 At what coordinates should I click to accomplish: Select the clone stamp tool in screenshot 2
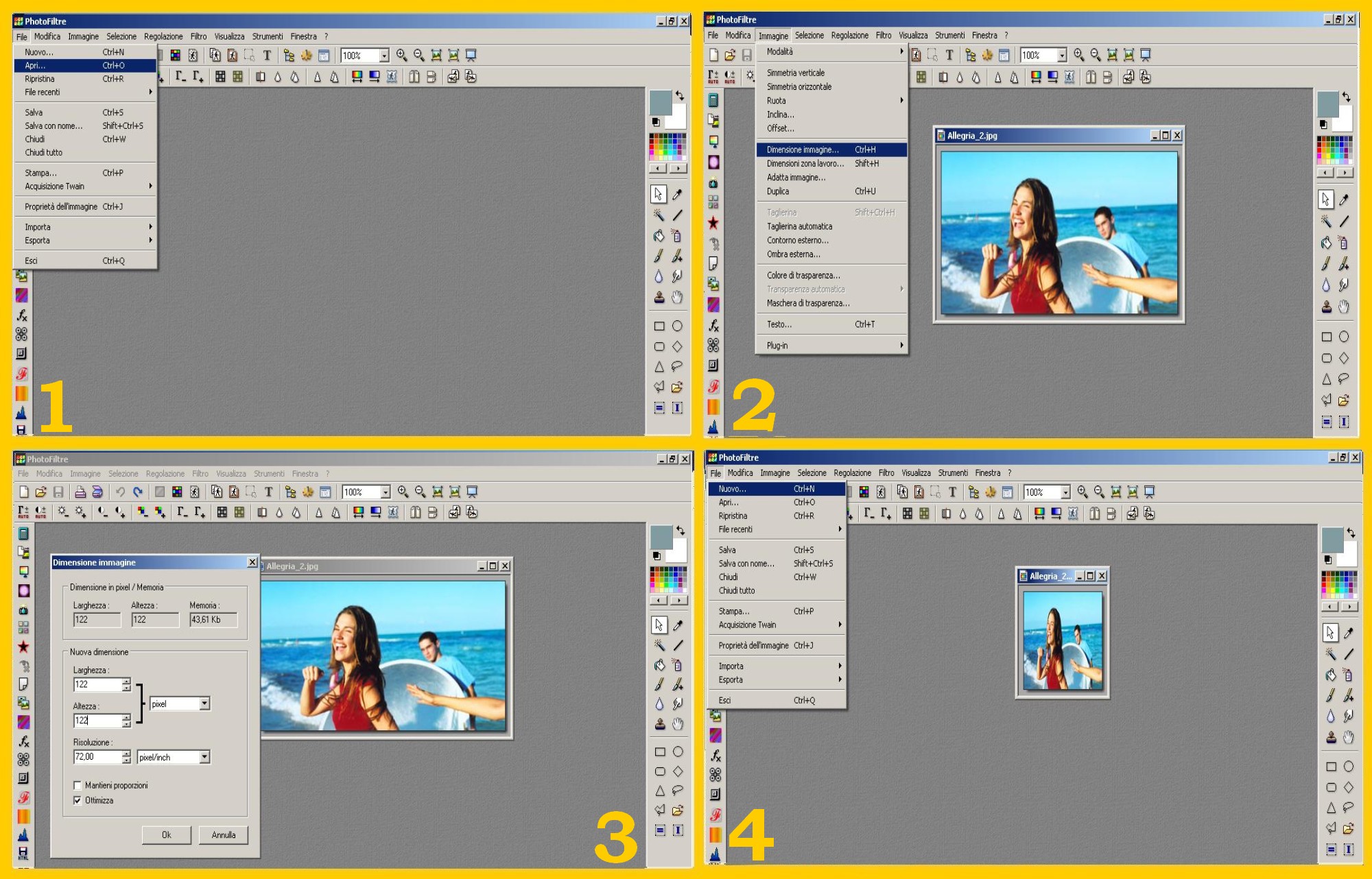click(x=1326, y=306)
